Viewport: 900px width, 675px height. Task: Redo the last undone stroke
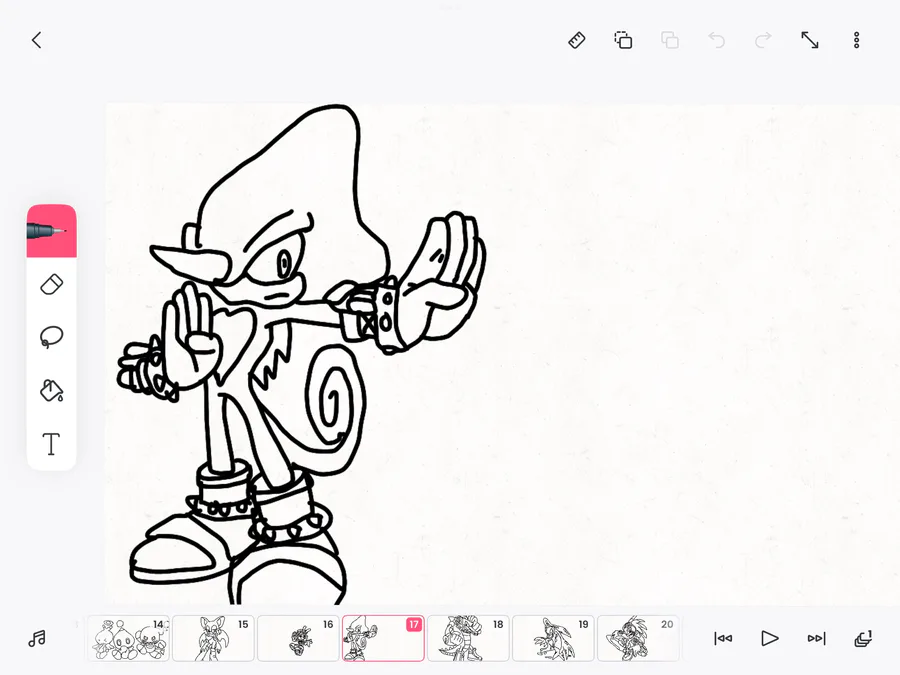[763, 40]
